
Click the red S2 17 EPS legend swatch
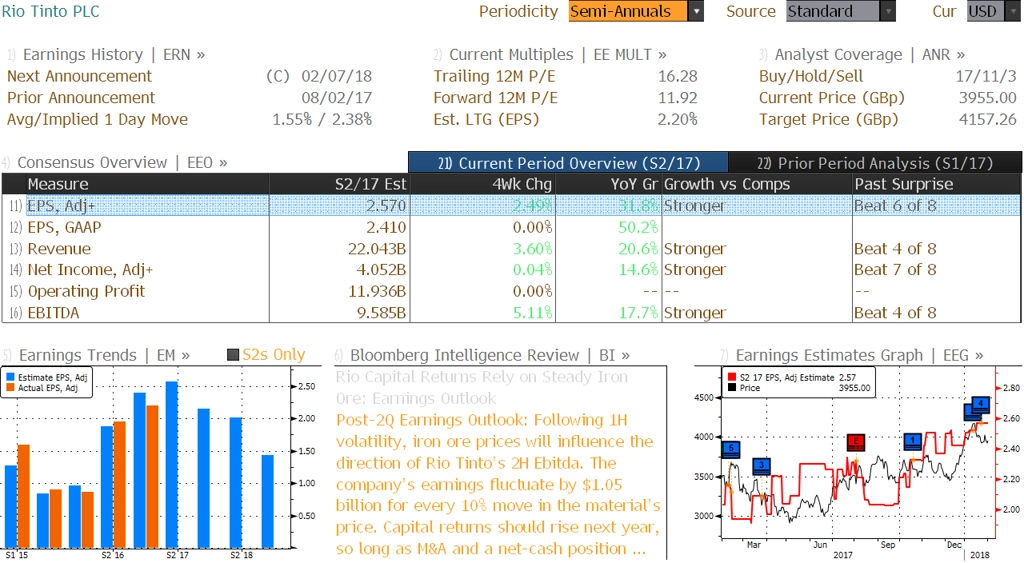pyautogui.click(x=732, y=377)
